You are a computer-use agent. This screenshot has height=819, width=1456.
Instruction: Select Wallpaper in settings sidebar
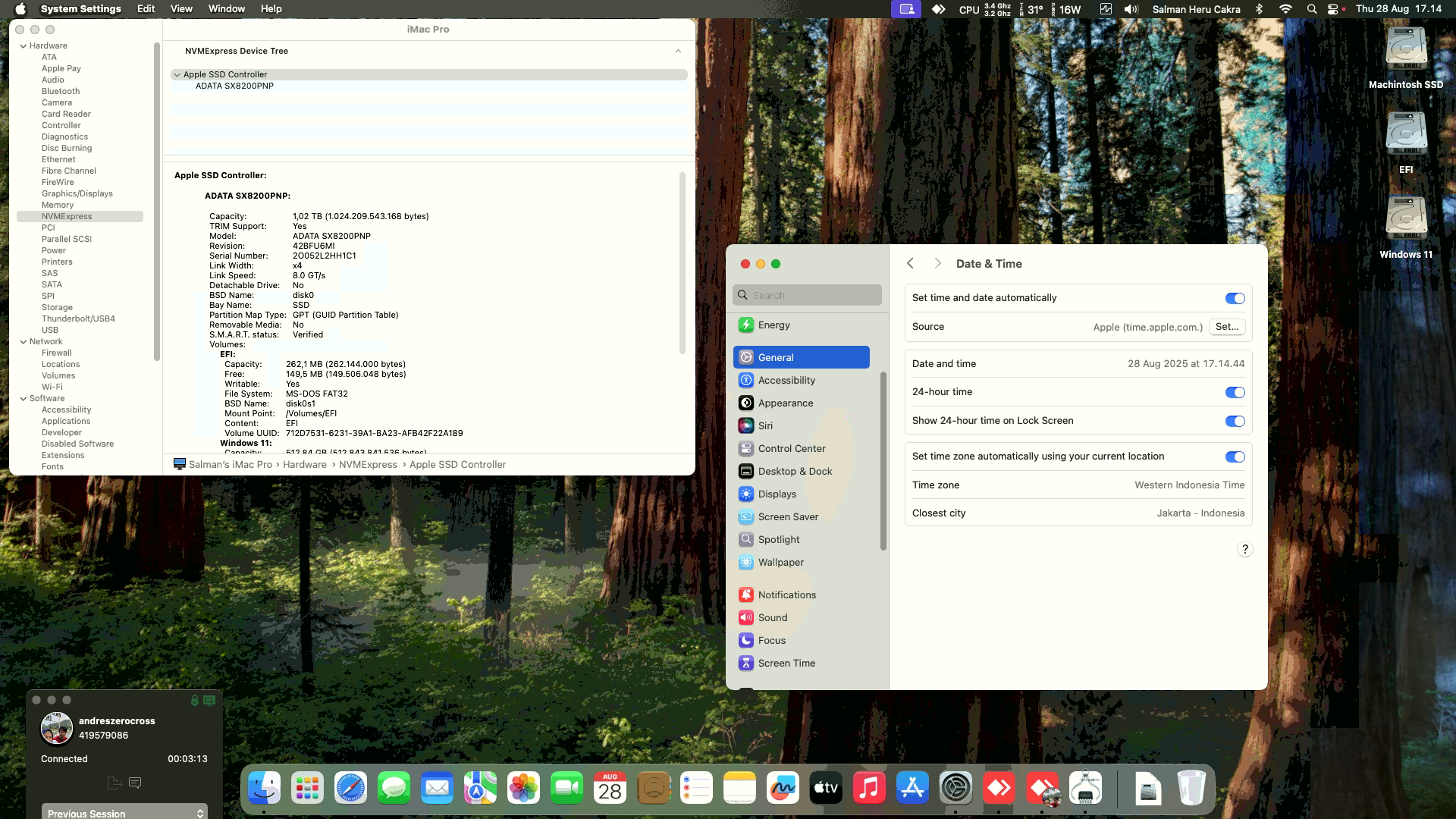tap(780, 562)
